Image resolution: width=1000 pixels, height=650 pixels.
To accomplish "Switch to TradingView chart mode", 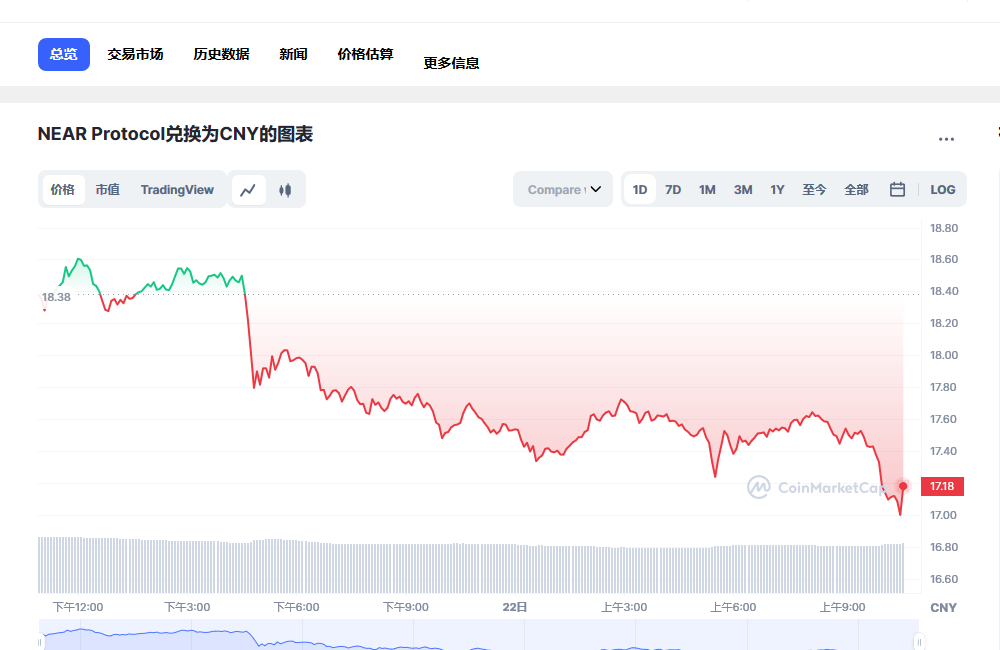I will pyautogui.click(x=177, y=189).
